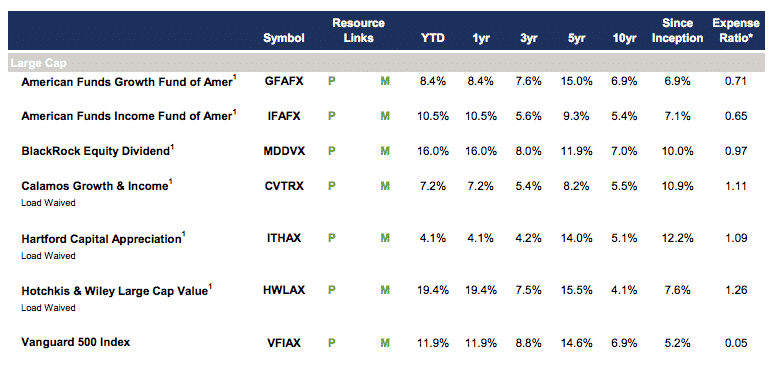Select the American Funds Growth Fund of Amer

tap(127, 82)
